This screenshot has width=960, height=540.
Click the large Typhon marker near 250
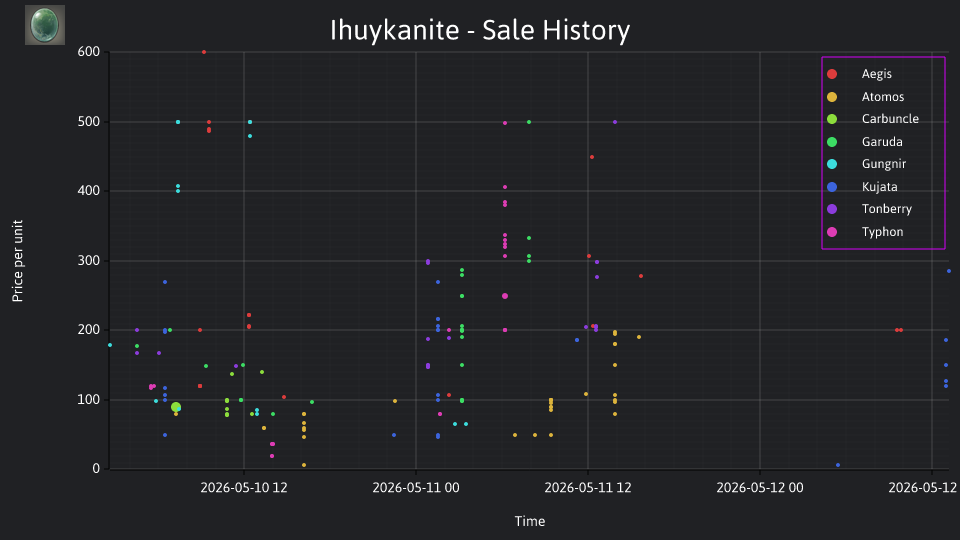pos(505,296)
